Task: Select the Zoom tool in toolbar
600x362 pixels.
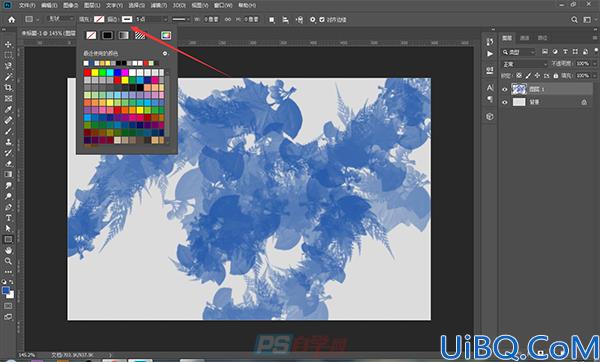Action: tap(8, 261)
